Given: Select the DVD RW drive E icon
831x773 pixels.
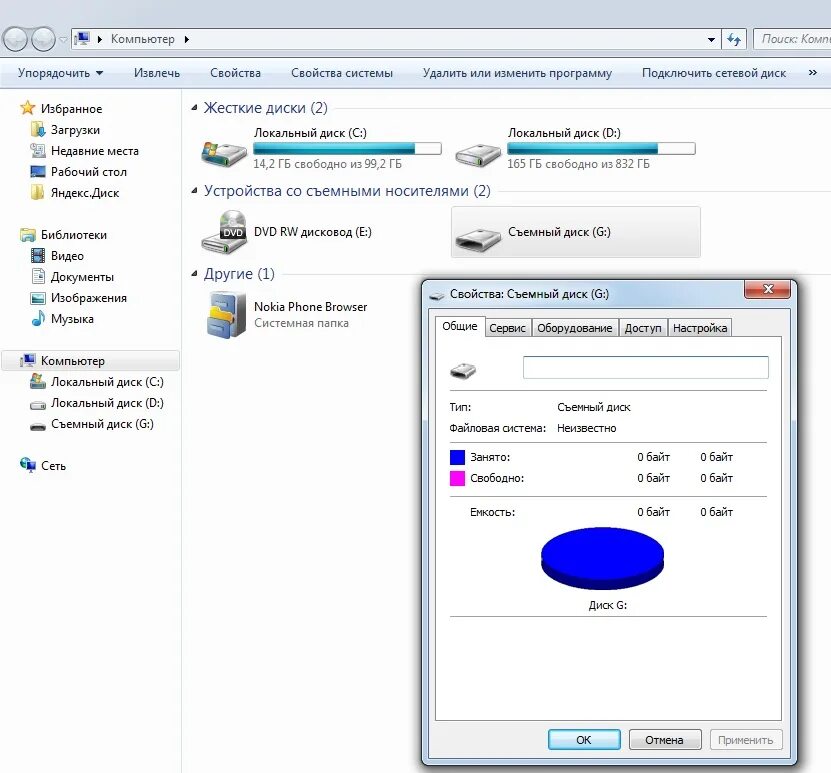Looking at the screenshot, I should pos(224,232).
